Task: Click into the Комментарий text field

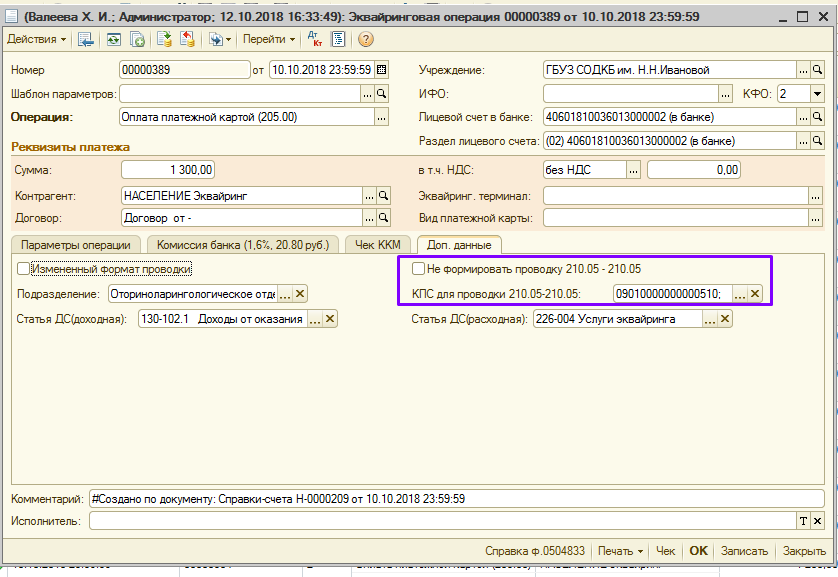Action: coord(455,498)
